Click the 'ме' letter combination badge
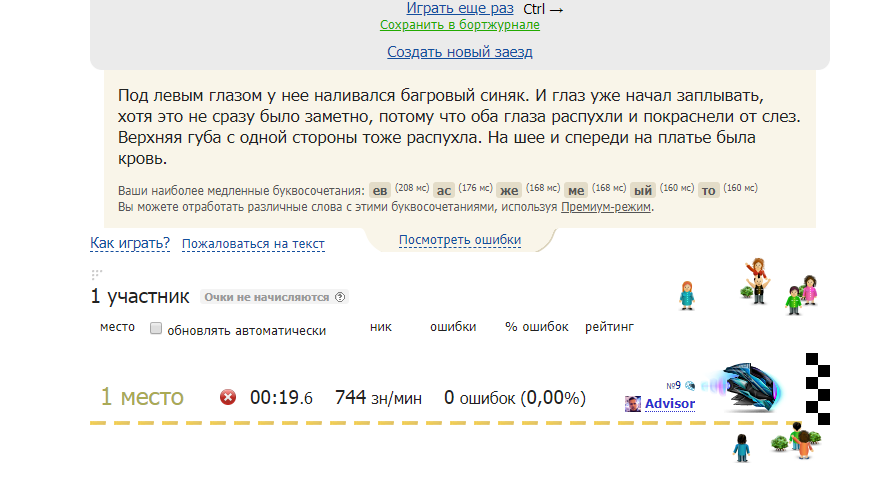This screenshot has height=489, width=870. click(576, 190)
